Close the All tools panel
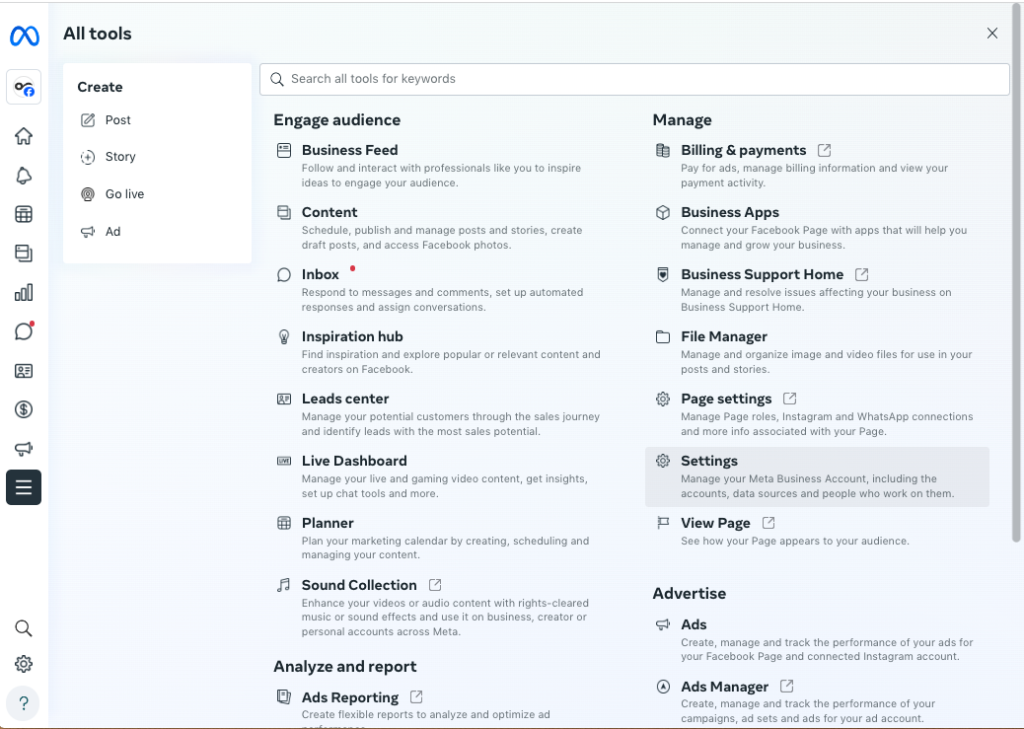The image size is (1024, 729). 992,33
